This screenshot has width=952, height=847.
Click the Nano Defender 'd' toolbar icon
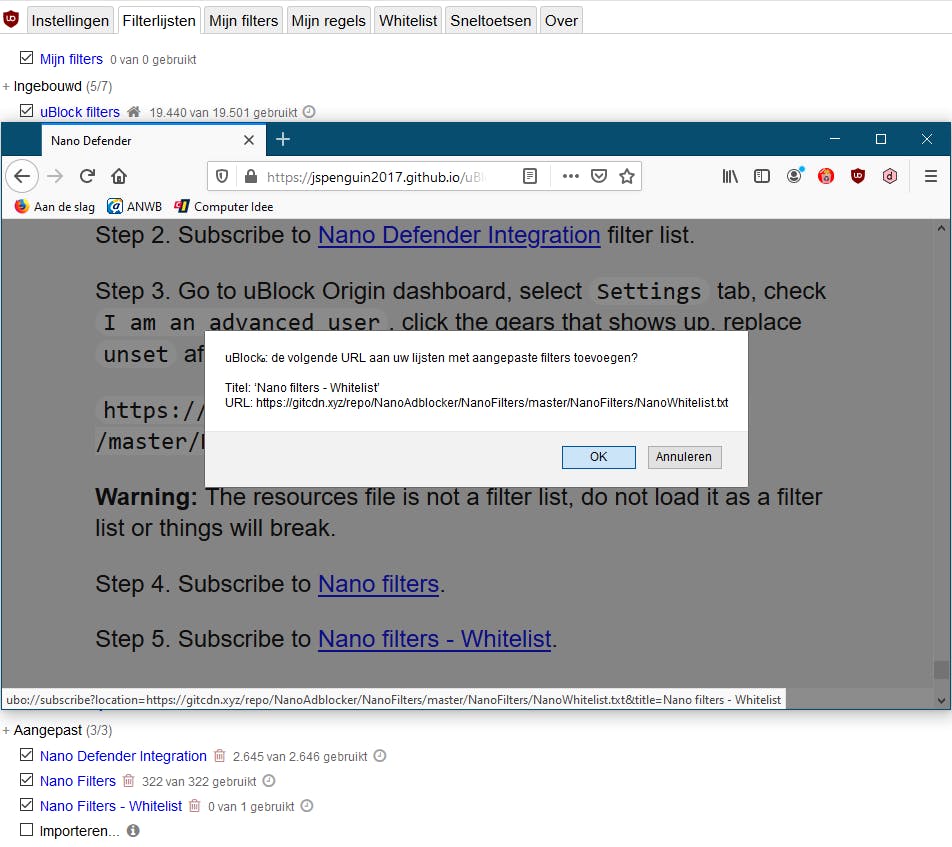[890, 177]
